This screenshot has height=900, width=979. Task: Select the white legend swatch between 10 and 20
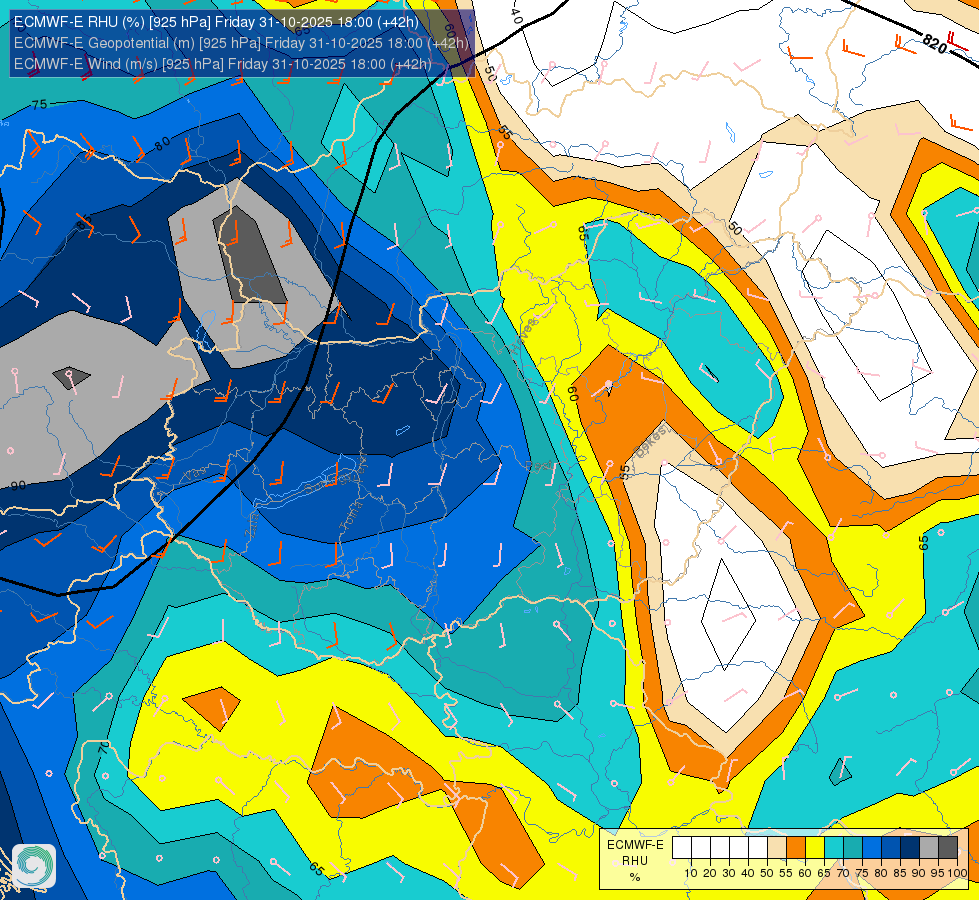(701, 847)
